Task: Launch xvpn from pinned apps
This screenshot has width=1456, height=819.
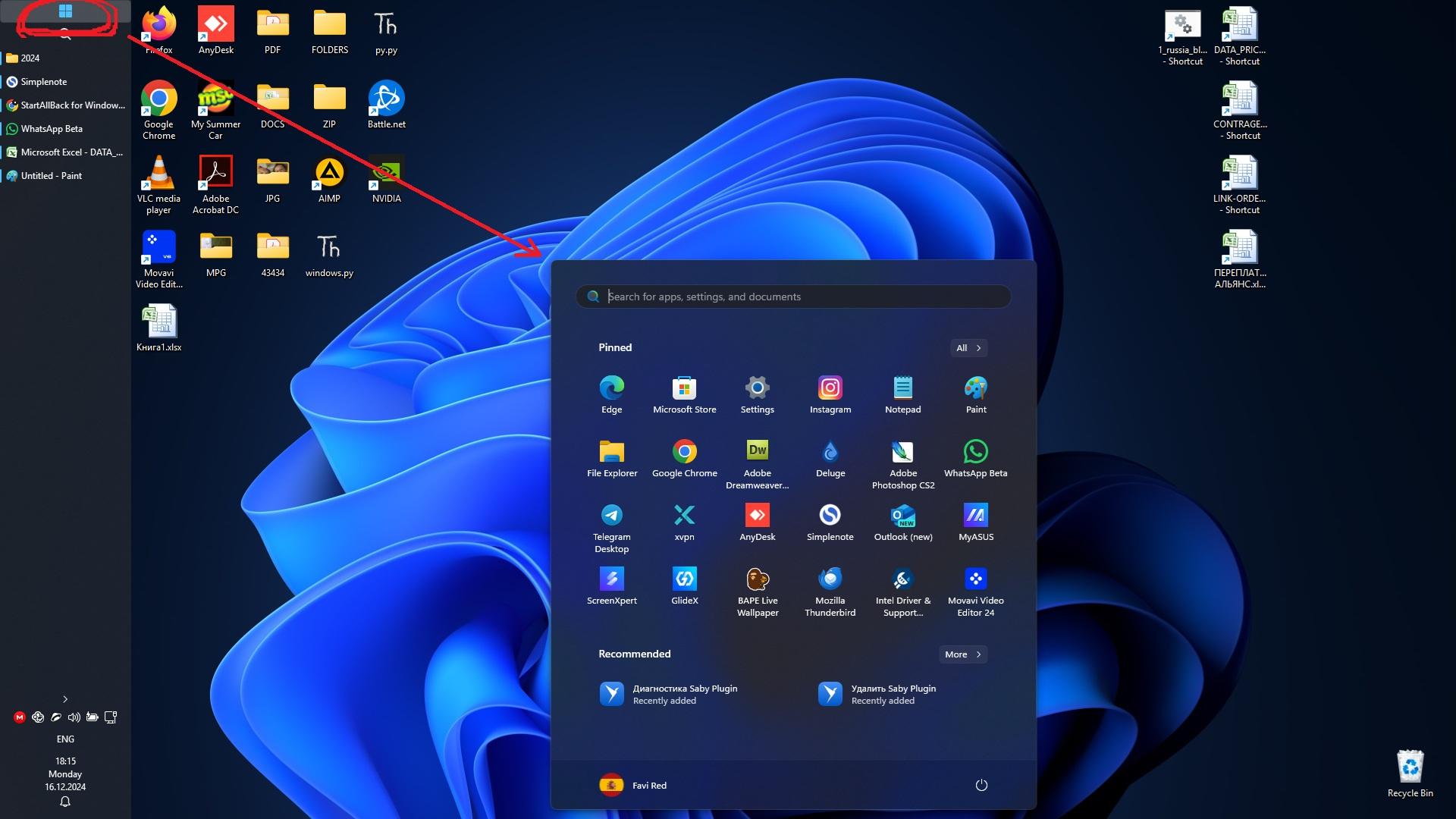Action: tap(684, 522)
